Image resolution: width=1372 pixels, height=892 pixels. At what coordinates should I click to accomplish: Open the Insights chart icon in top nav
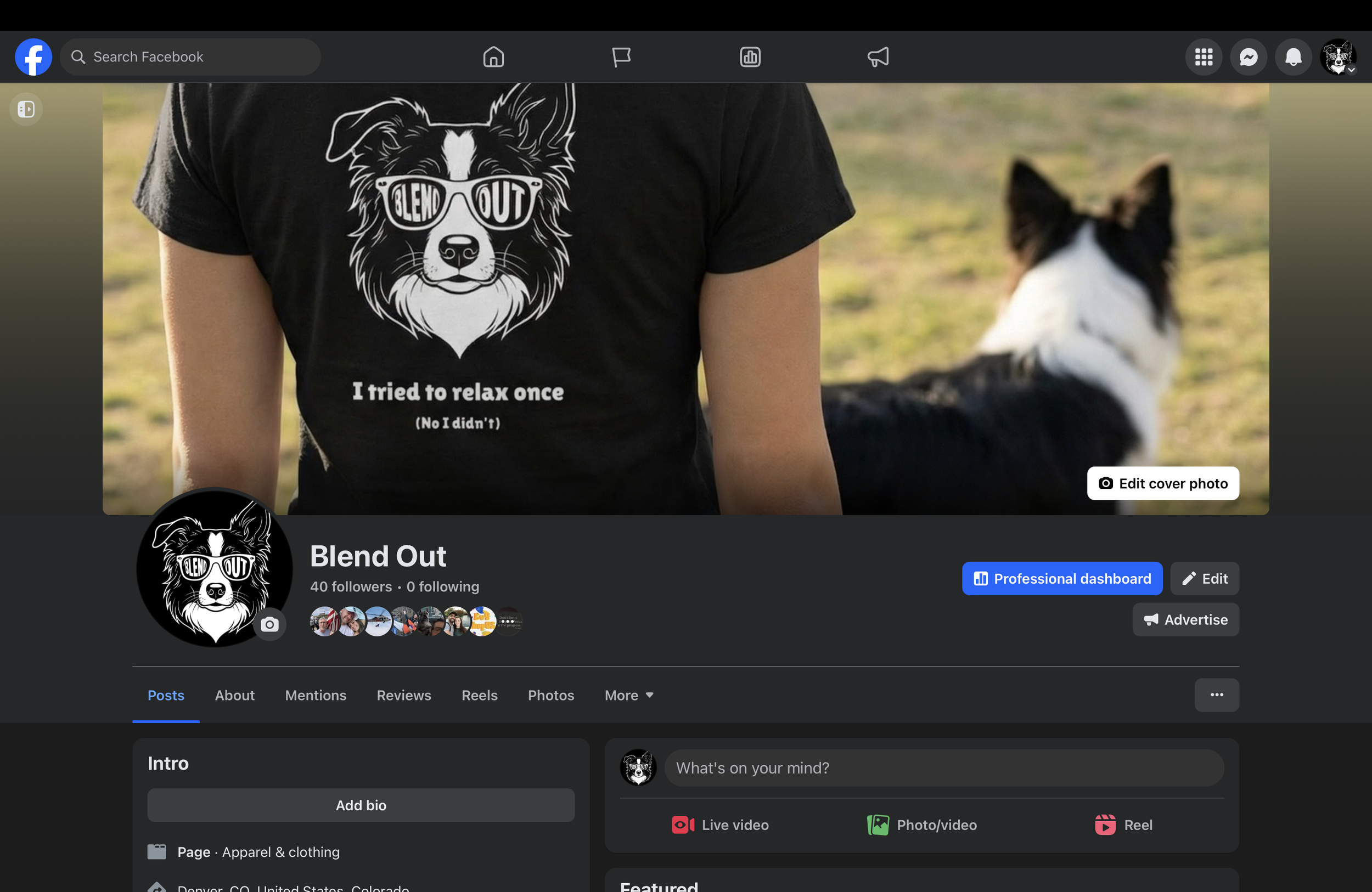[750, 57]
